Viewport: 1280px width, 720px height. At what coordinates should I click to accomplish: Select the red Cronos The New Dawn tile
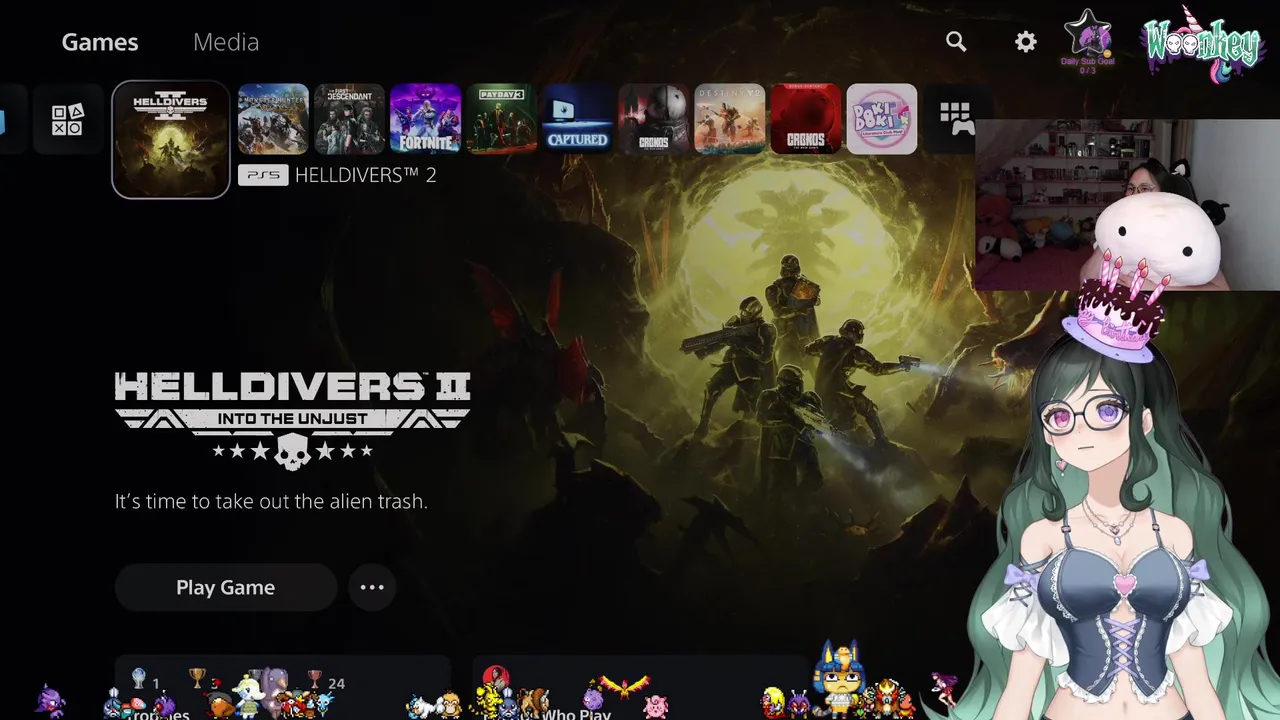[x=805, y=119]
